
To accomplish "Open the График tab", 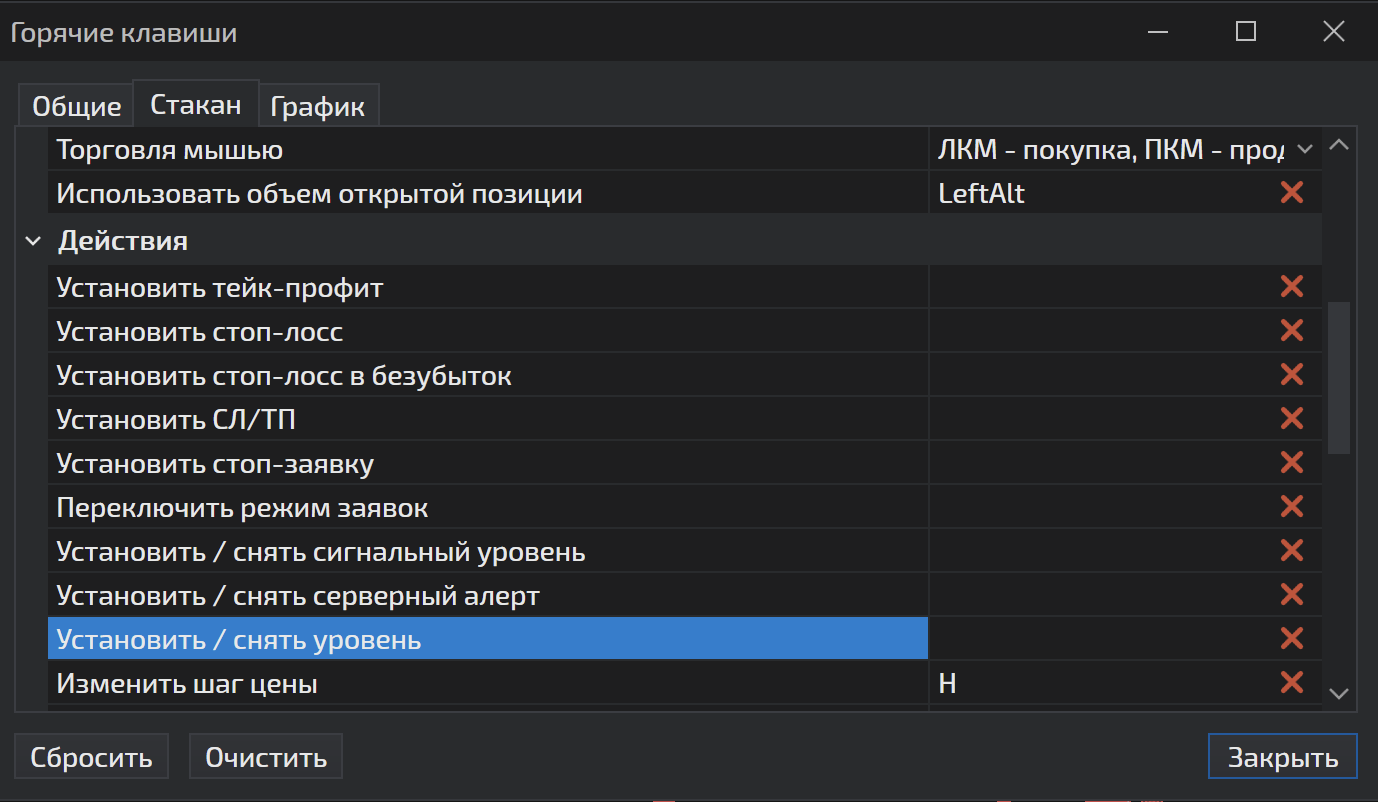I will [318, 106].
